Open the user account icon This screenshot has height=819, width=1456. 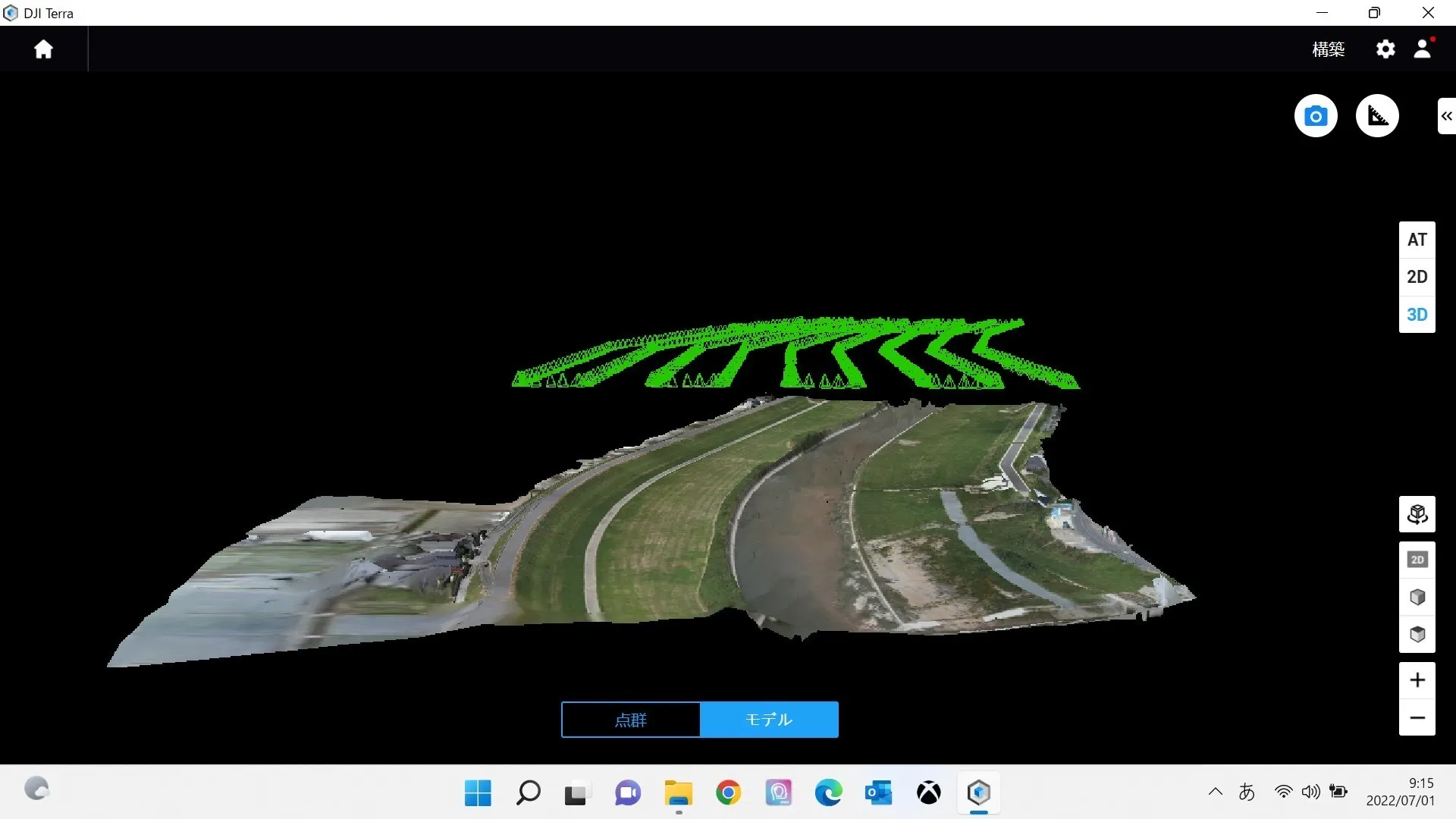1423,49
